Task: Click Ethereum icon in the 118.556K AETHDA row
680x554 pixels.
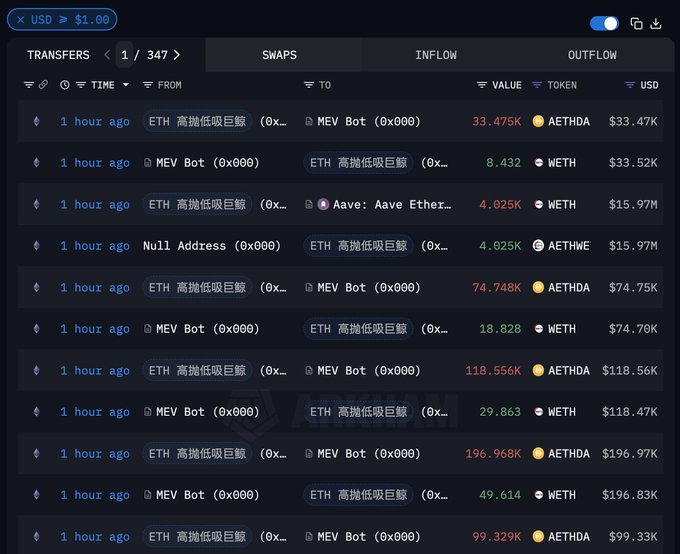Action: [36, 370]
